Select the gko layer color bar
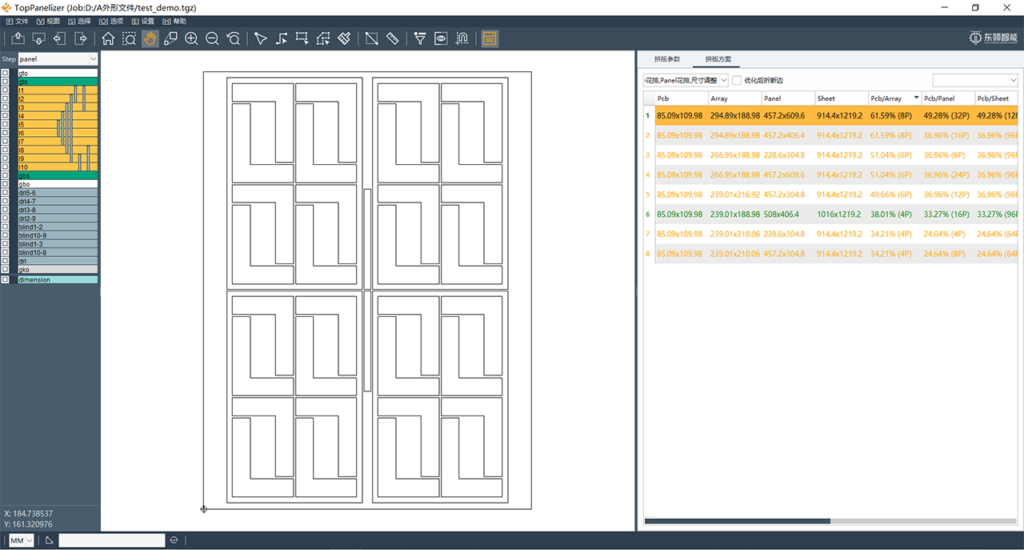The width and height of the screenshot is (1024, 550). [x=57, y=269]
